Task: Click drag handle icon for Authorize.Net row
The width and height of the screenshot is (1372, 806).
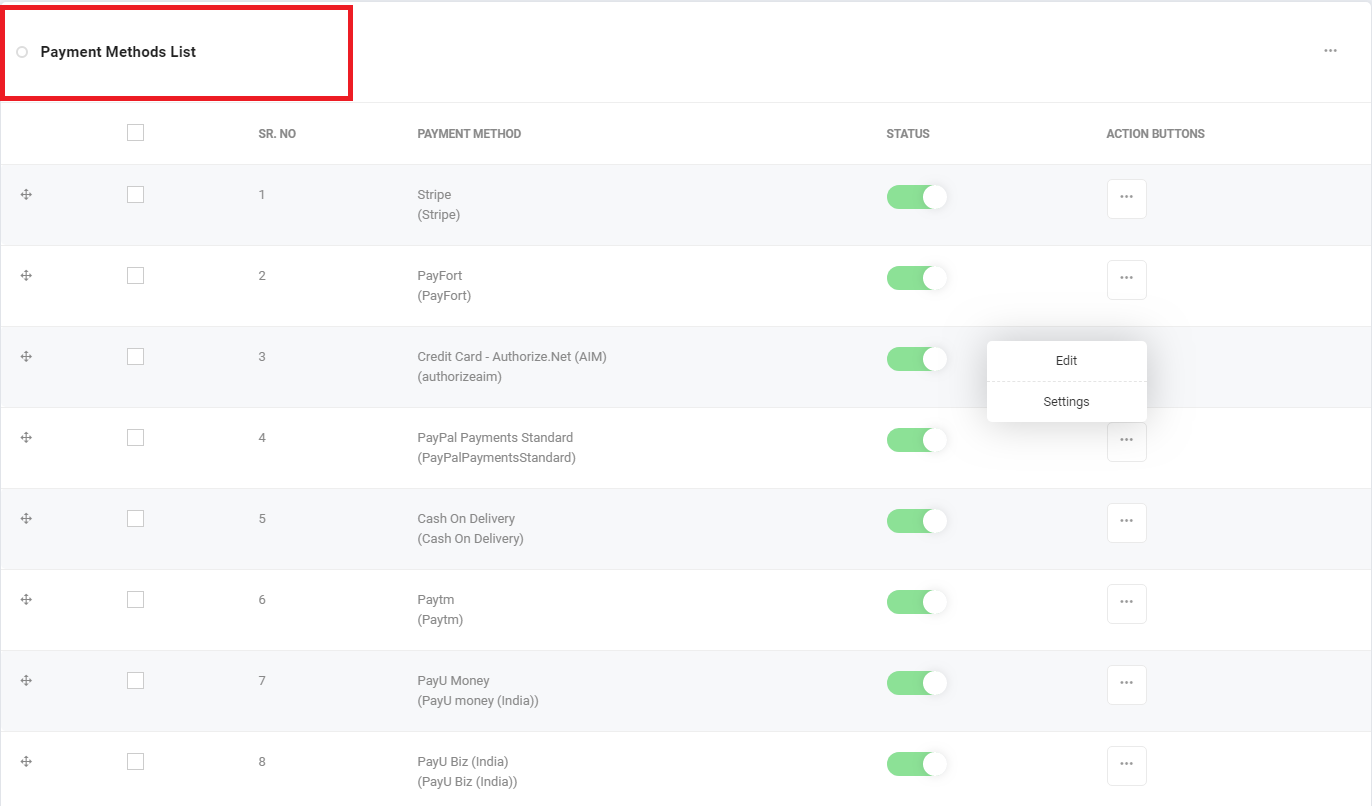Action: 27,356
